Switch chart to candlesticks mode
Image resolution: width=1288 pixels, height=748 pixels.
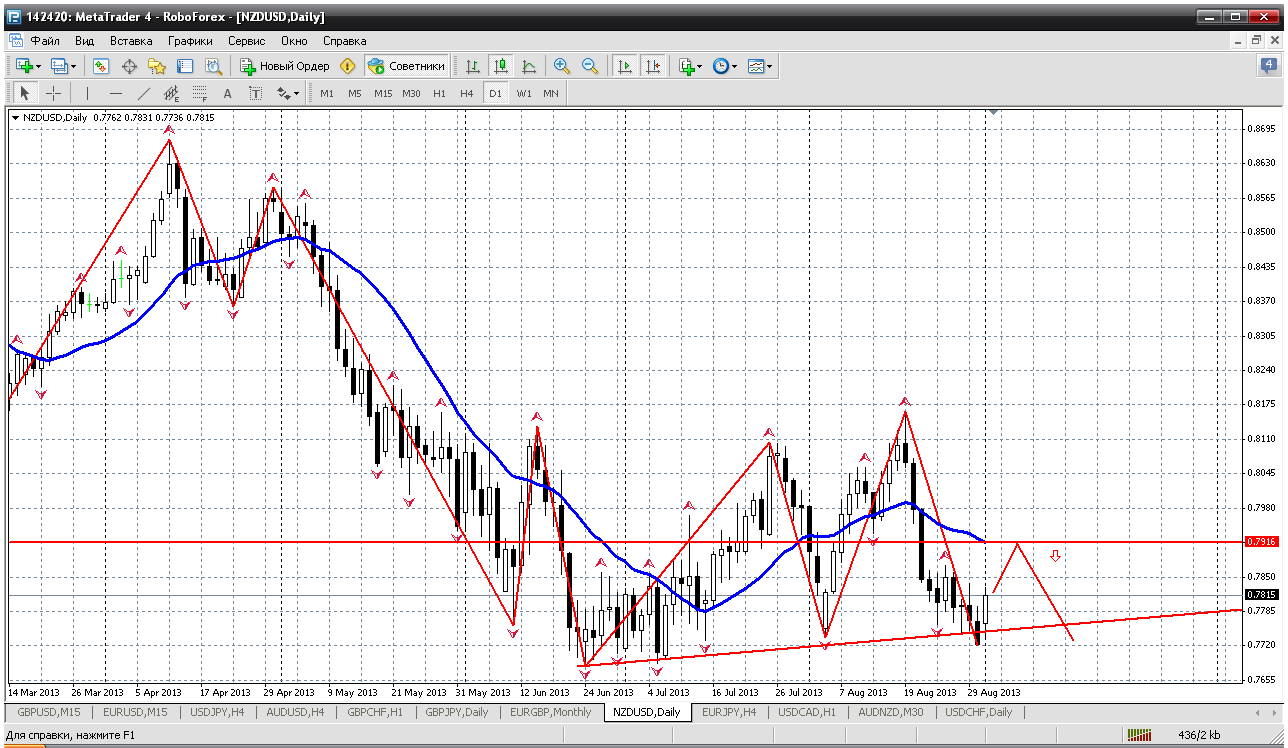[501, 66]
